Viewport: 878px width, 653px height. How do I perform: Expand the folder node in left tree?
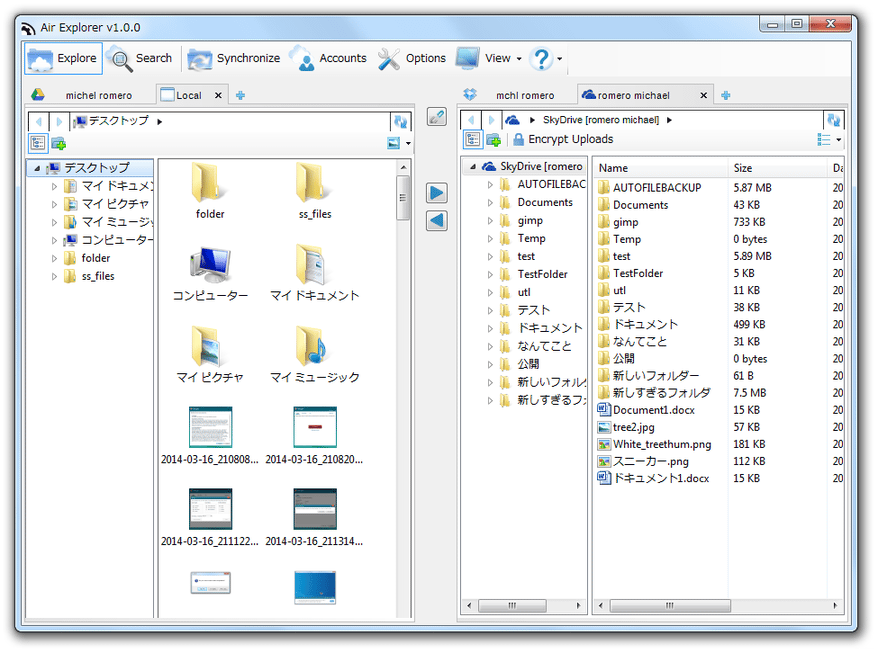pos(54,259)
